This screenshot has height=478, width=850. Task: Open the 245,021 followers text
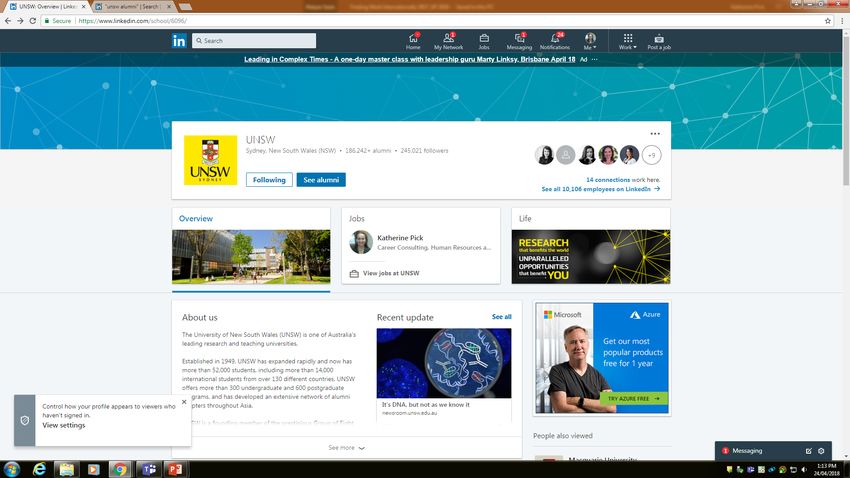[424, 151]
